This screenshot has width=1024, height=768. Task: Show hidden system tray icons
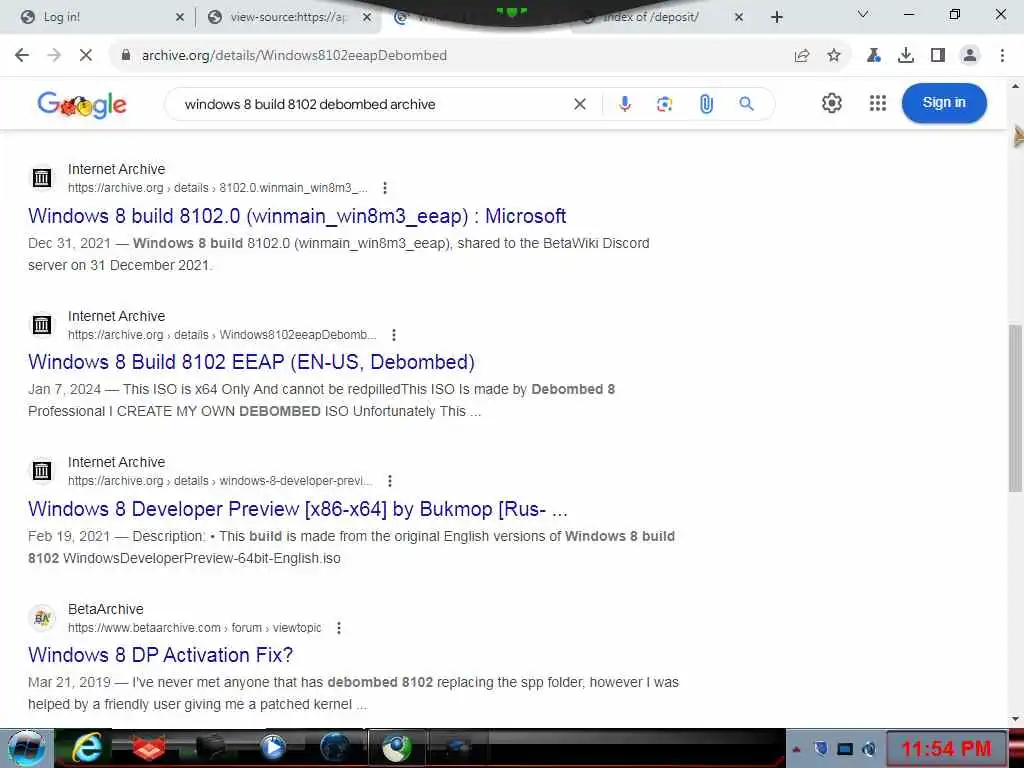(797, 750)
